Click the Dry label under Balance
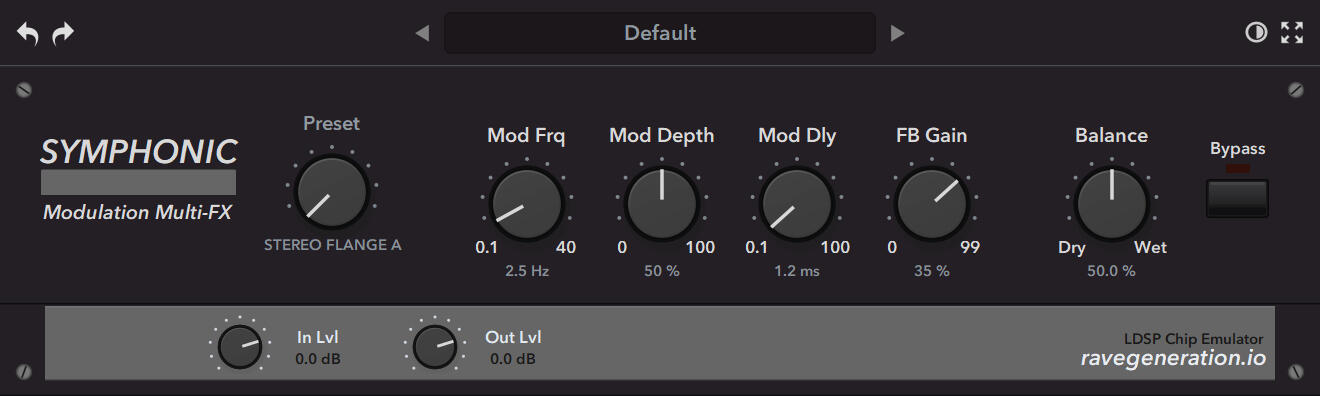The width and height of the screenshot is (1320, 396). pos(1072,248)
